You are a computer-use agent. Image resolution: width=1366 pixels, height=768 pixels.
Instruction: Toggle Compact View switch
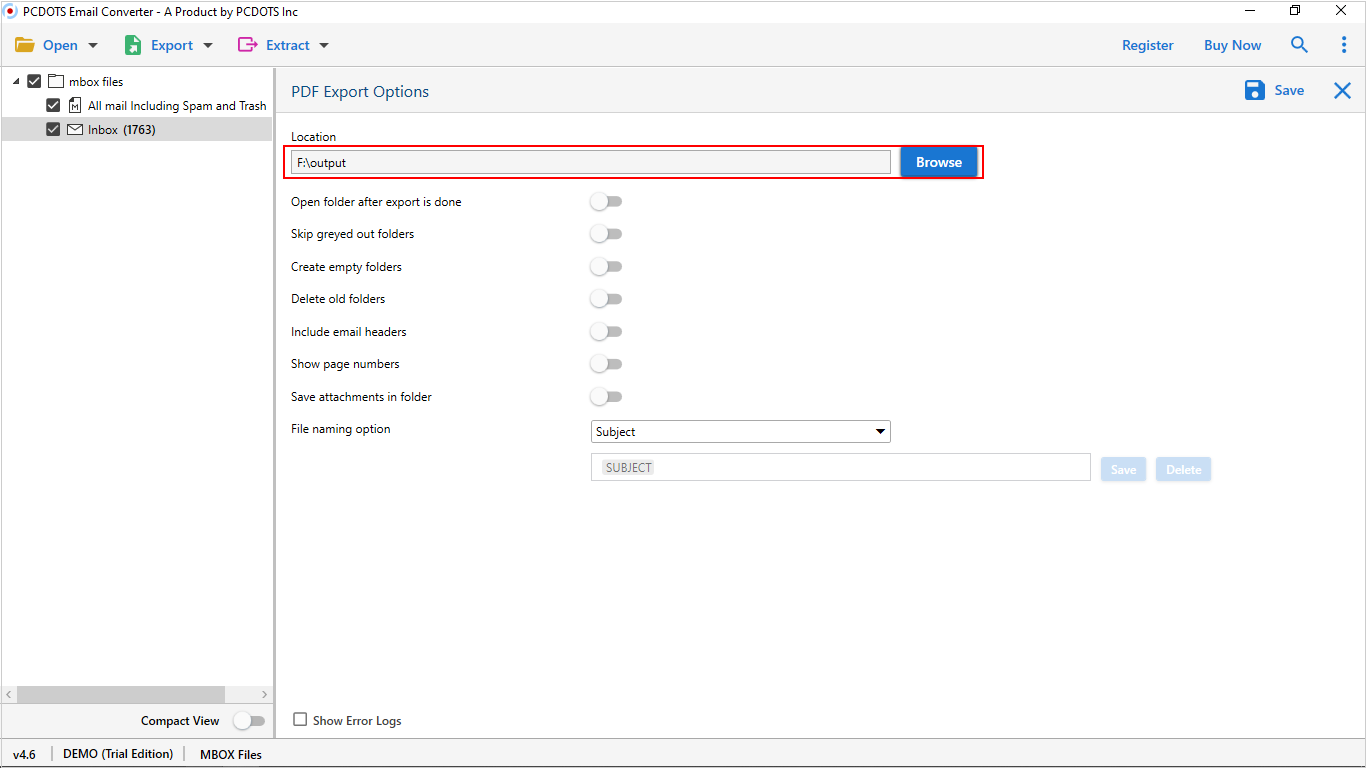click(249, 721)
